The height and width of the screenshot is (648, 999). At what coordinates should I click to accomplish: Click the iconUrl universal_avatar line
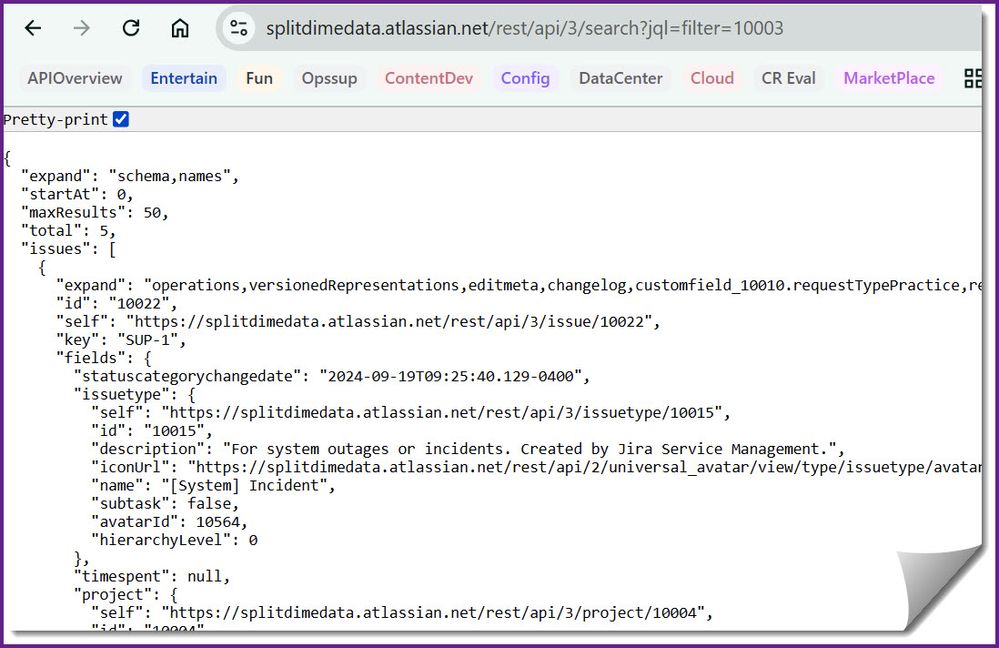coord(536,467)
